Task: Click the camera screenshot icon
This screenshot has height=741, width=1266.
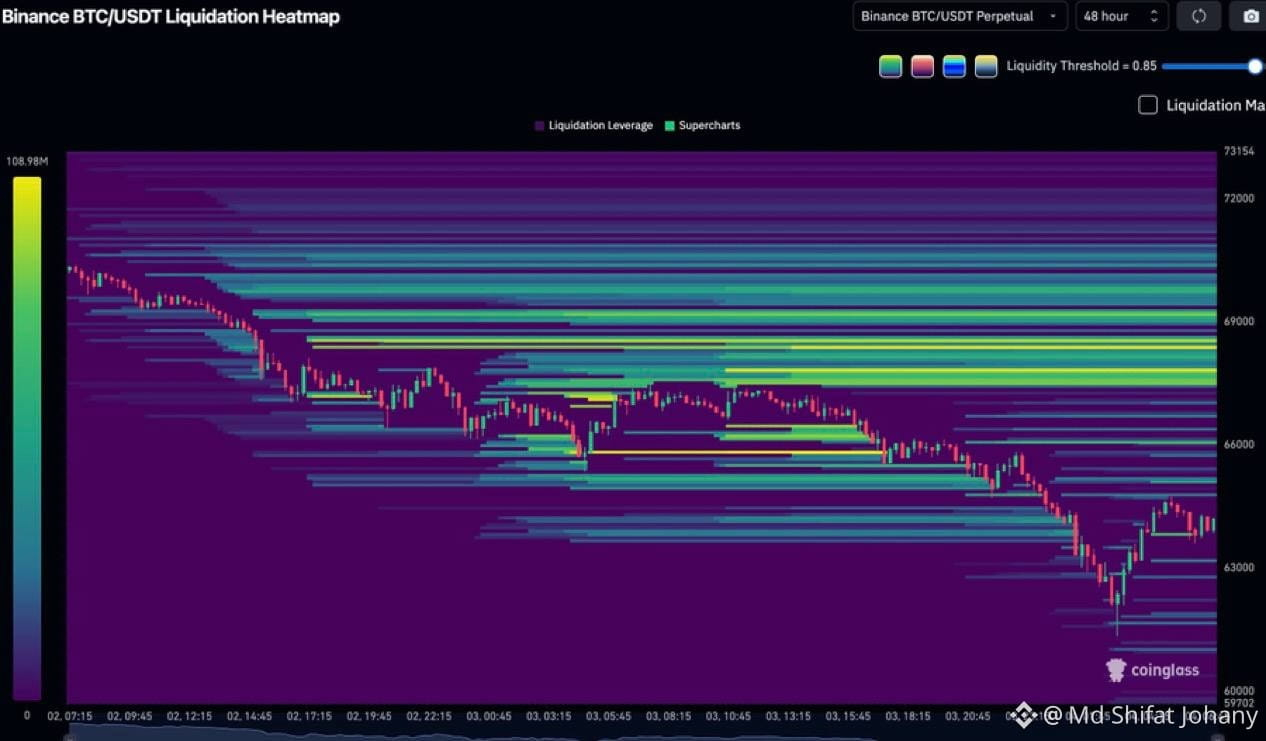Action: tap(1250, 16)
